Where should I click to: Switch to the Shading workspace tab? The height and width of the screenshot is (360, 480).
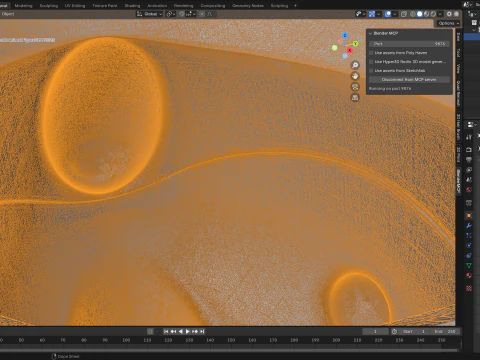(x=132, y=6)
